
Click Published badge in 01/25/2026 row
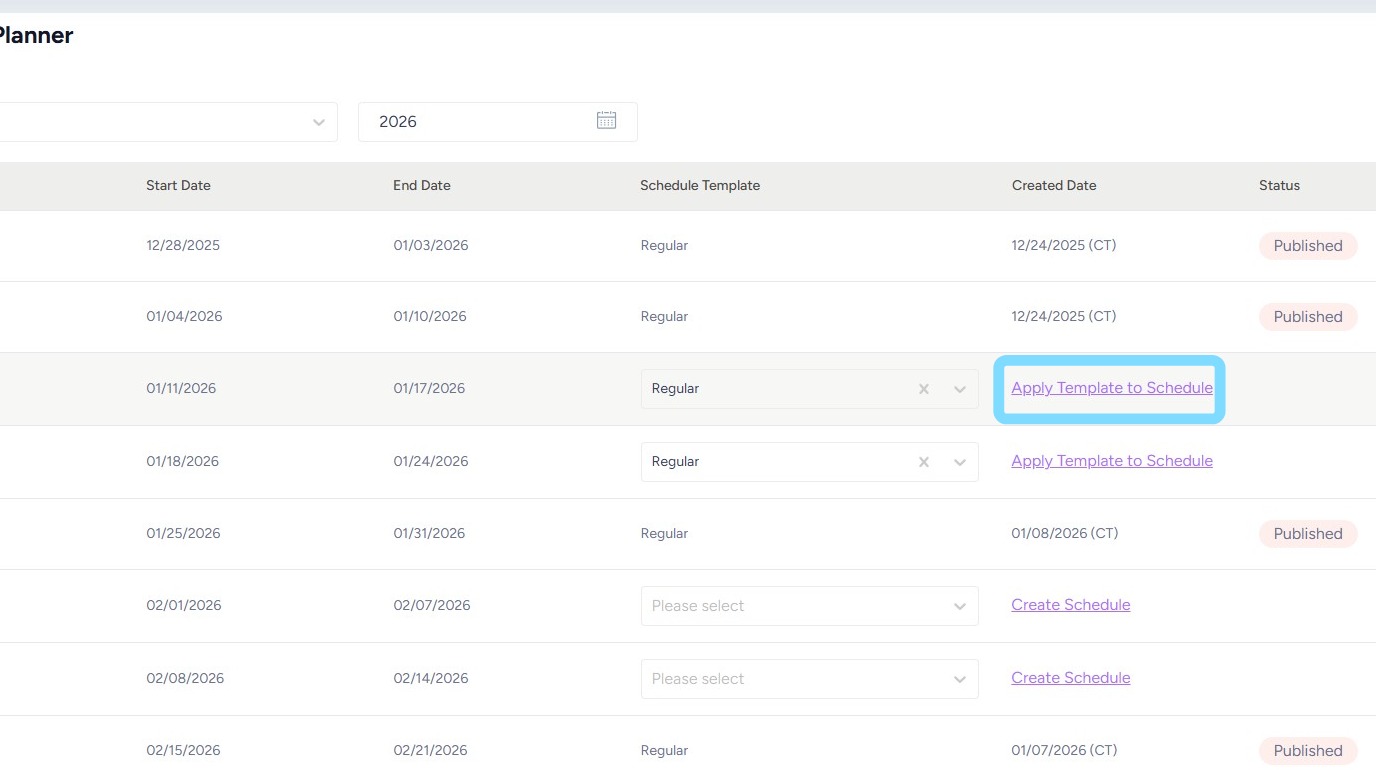[x=1307, y=534]
